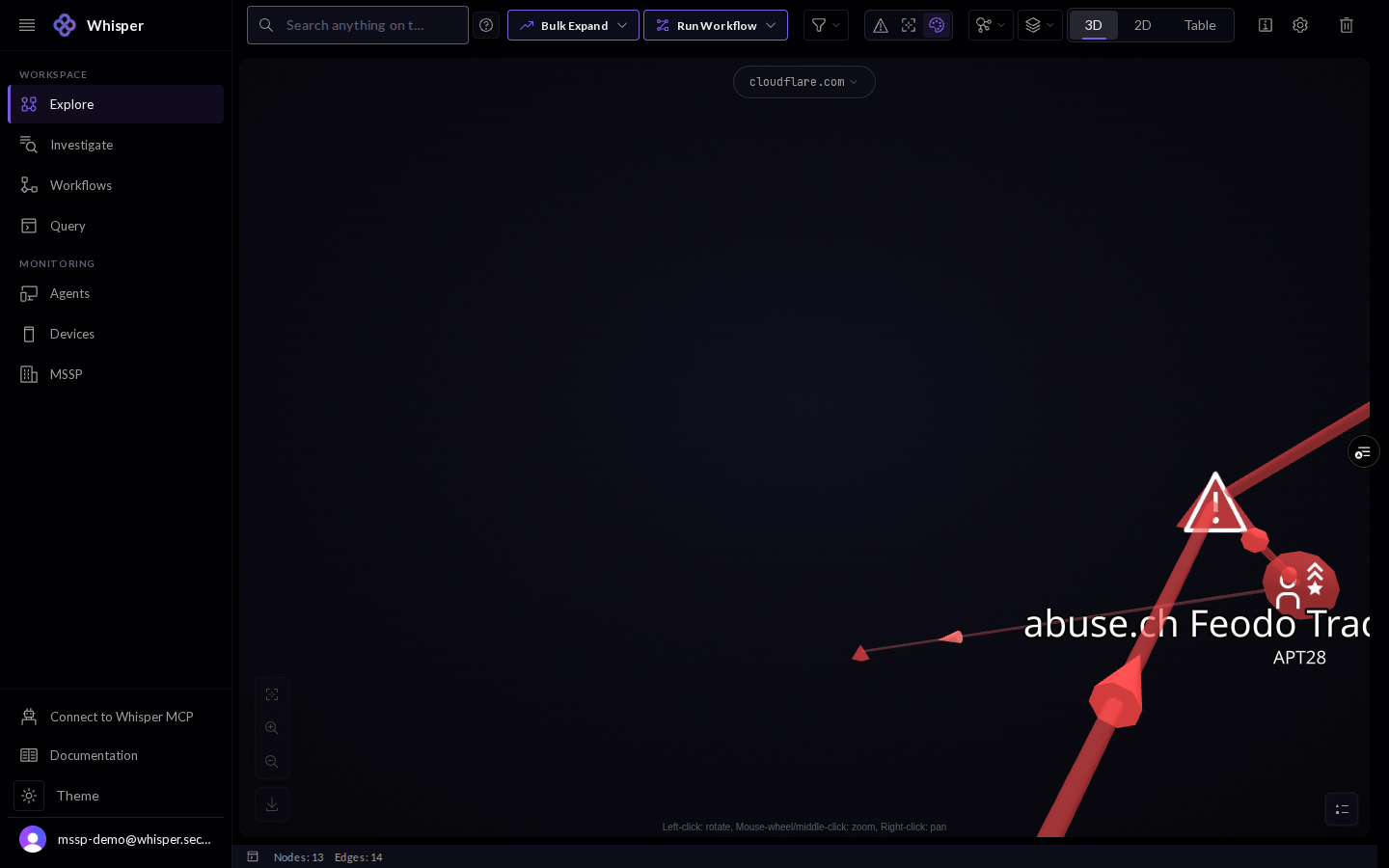
Task: Toggle the threat warning triangle overlay
Action: [881, 25]
